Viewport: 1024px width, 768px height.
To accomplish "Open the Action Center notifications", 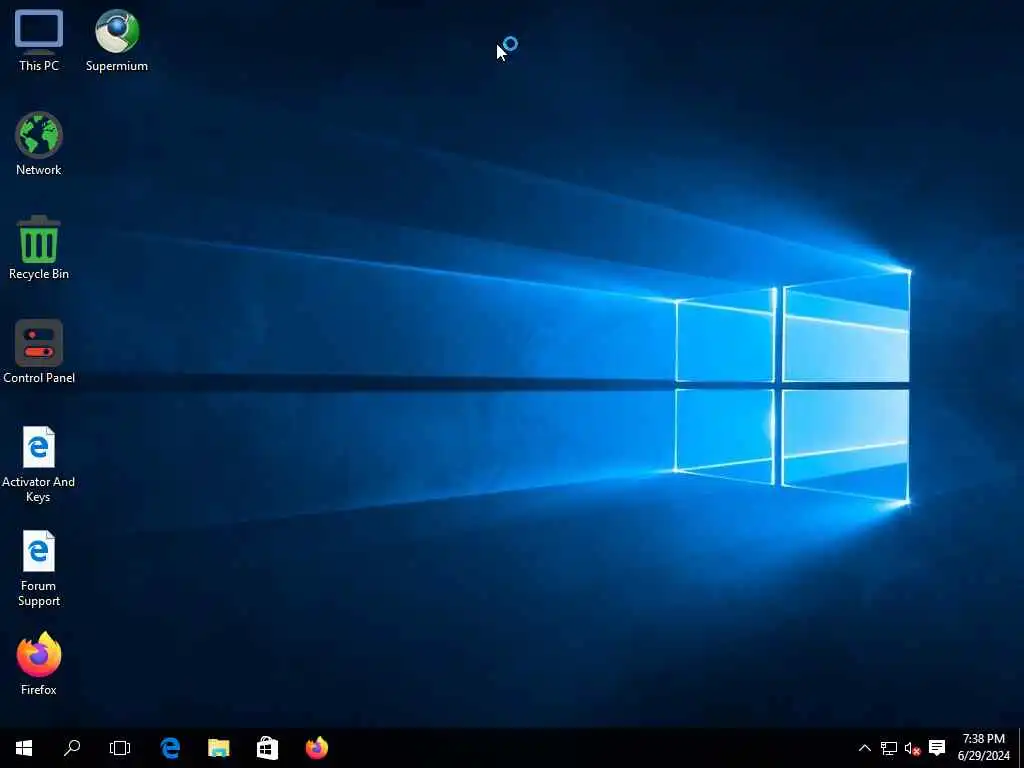I will point(937,748).
